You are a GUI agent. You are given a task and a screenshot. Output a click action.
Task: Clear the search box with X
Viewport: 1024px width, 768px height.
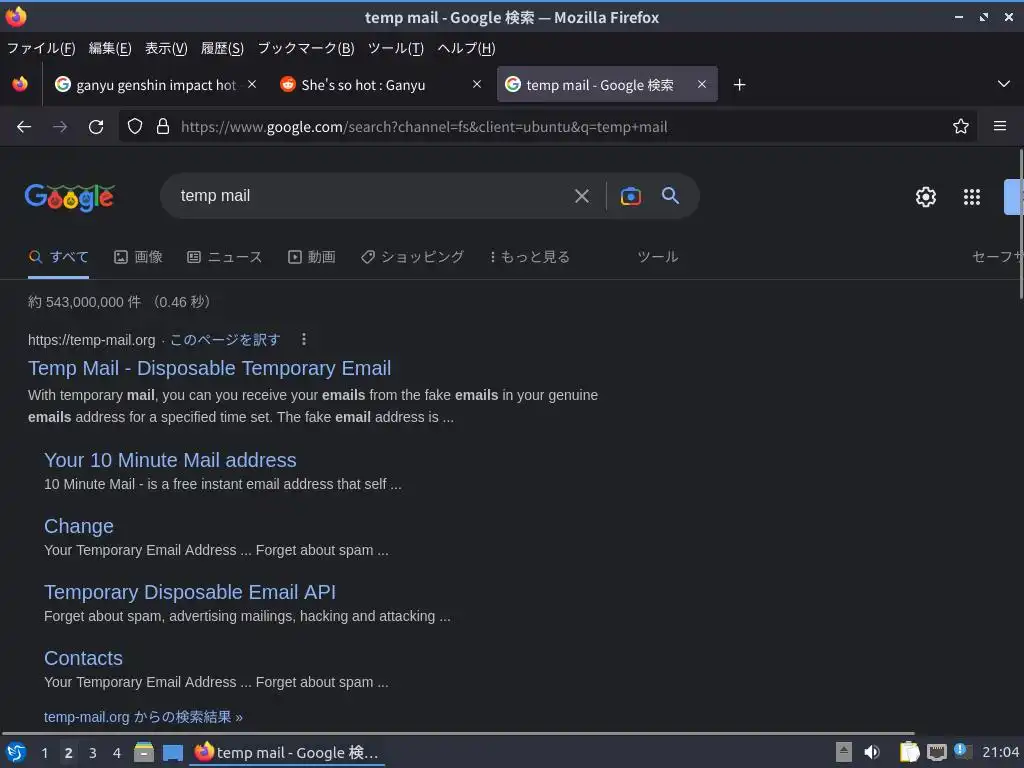(582, 196)
